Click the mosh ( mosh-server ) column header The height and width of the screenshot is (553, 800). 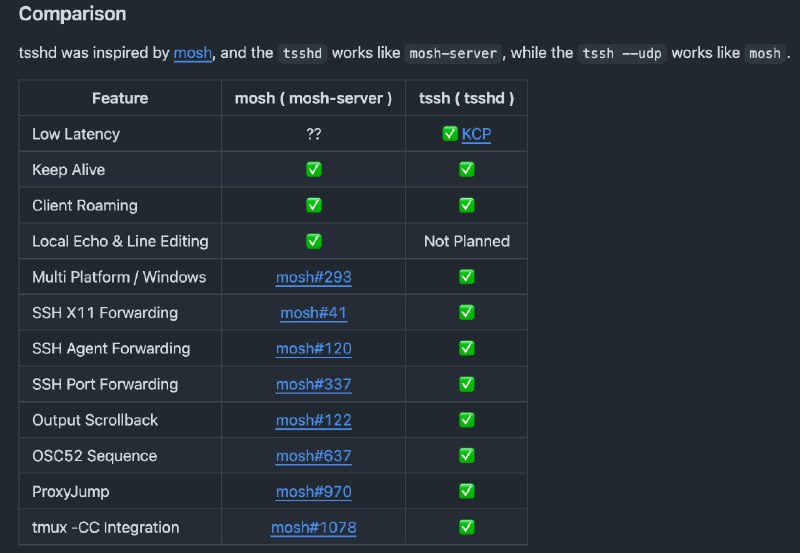313,98
